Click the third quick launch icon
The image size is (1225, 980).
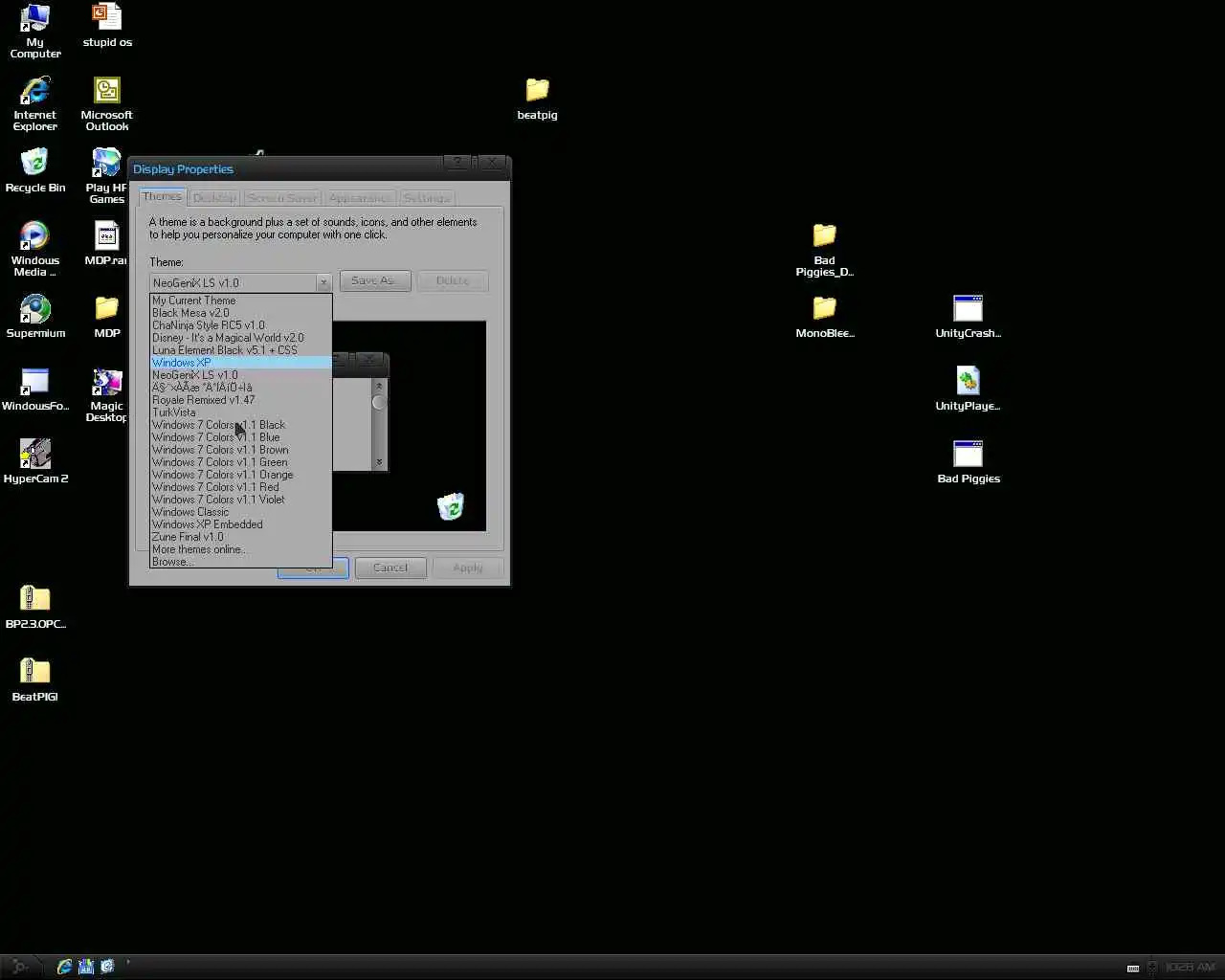[107, 967]
